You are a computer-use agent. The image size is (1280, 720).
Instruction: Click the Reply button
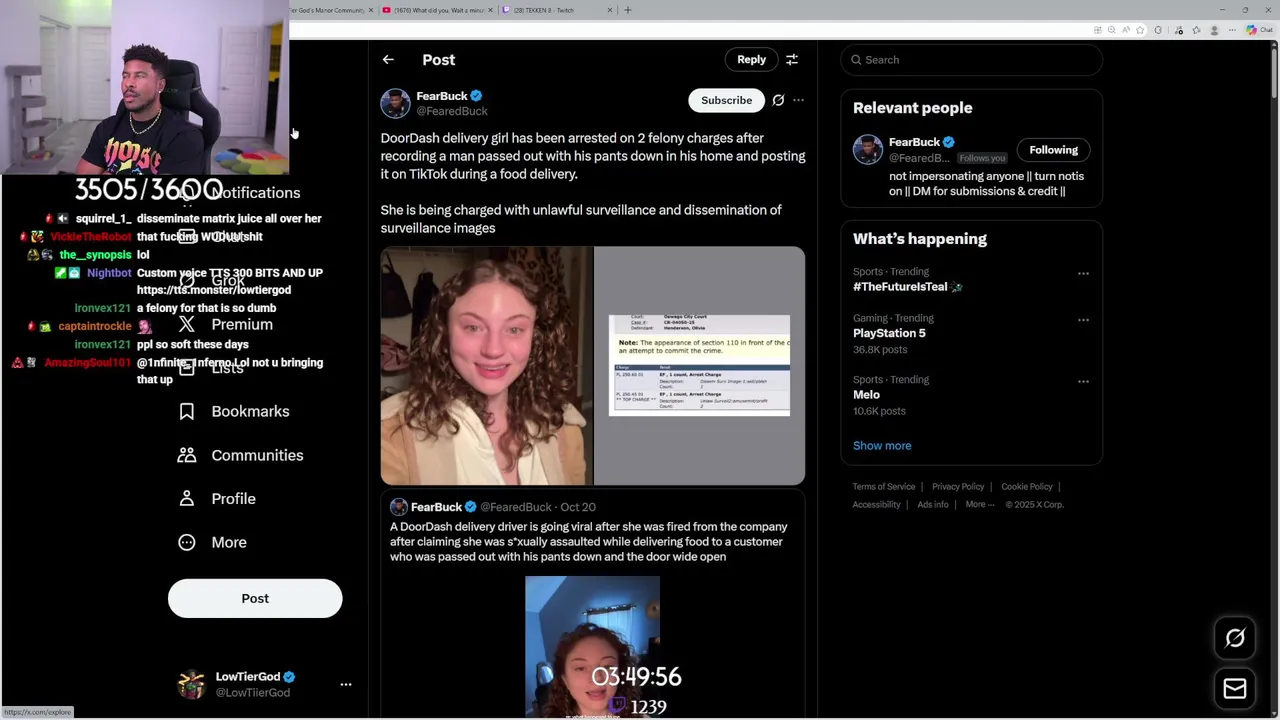(x=751, y=60)
